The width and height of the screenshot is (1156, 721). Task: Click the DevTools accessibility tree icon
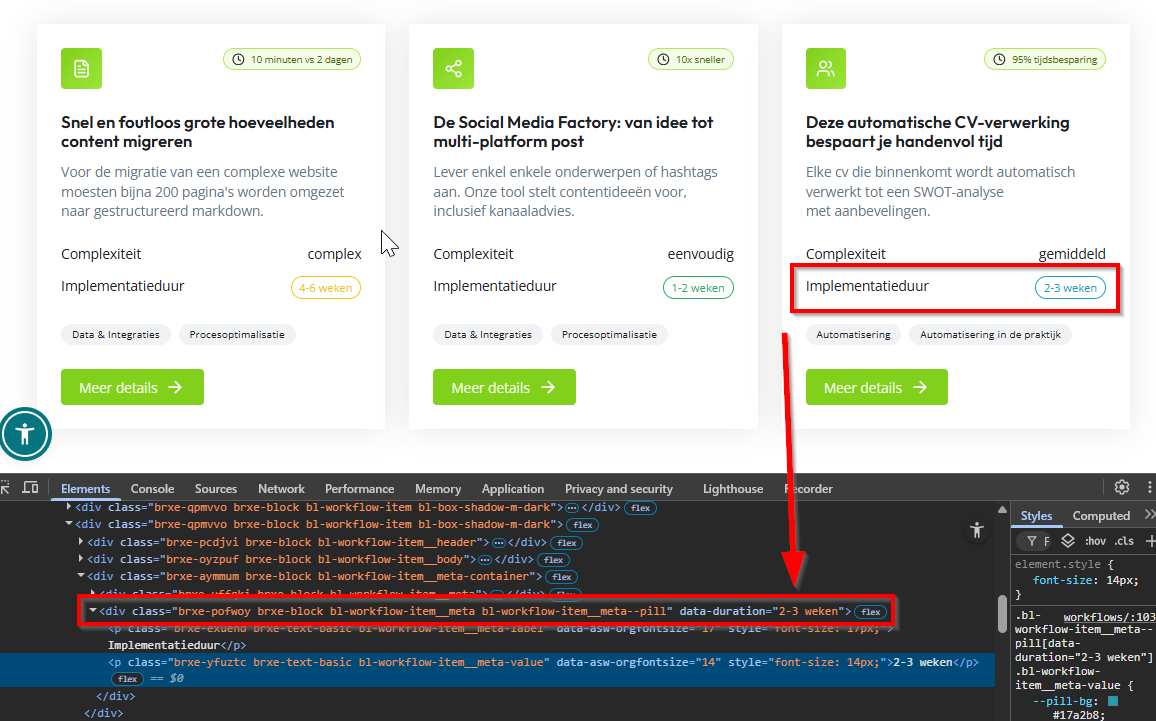click(x=977, y=531)
